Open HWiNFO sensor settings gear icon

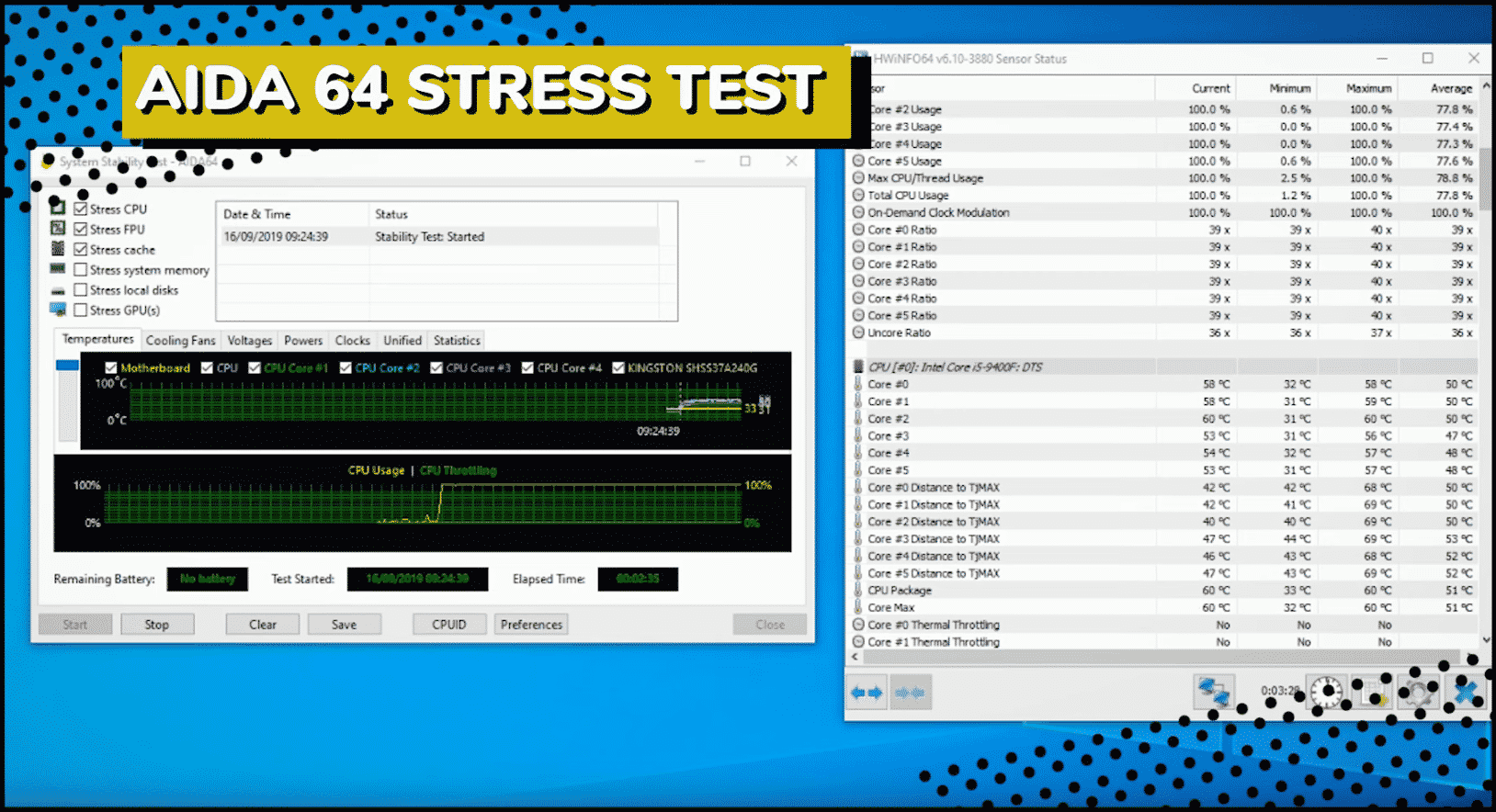pos(1418,692)
